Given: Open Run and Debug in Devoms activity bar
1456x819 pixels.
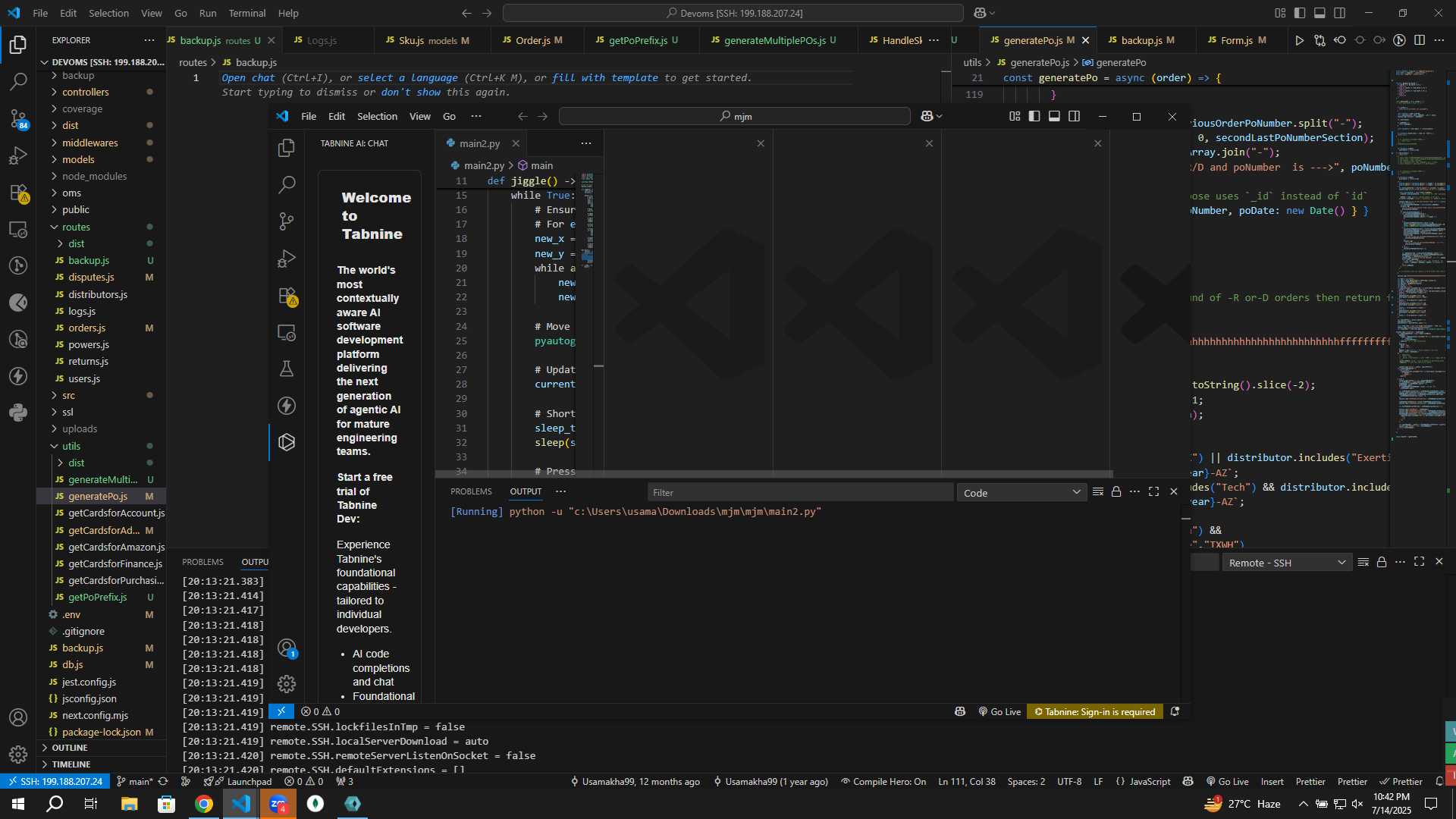Looking at the screenshot, I should coord(18,155).
